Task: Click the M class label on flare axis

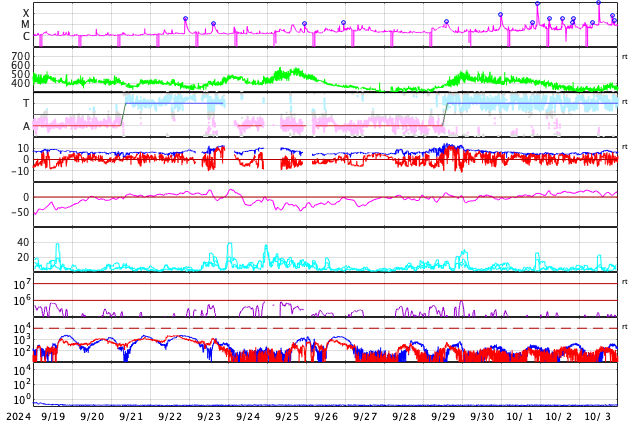Action: click(26, 25)
